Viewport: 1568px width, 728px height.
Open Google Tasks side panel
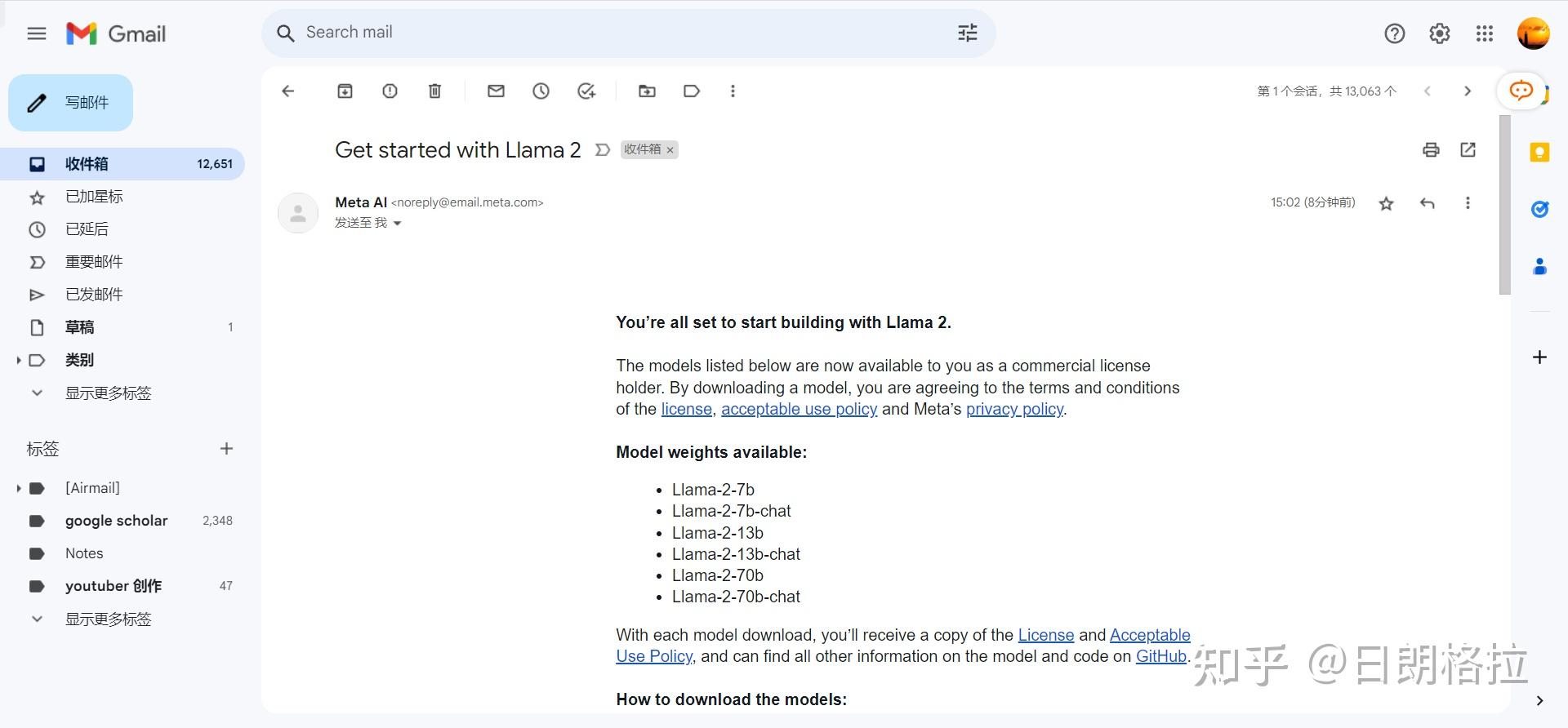pos(1539,210)
